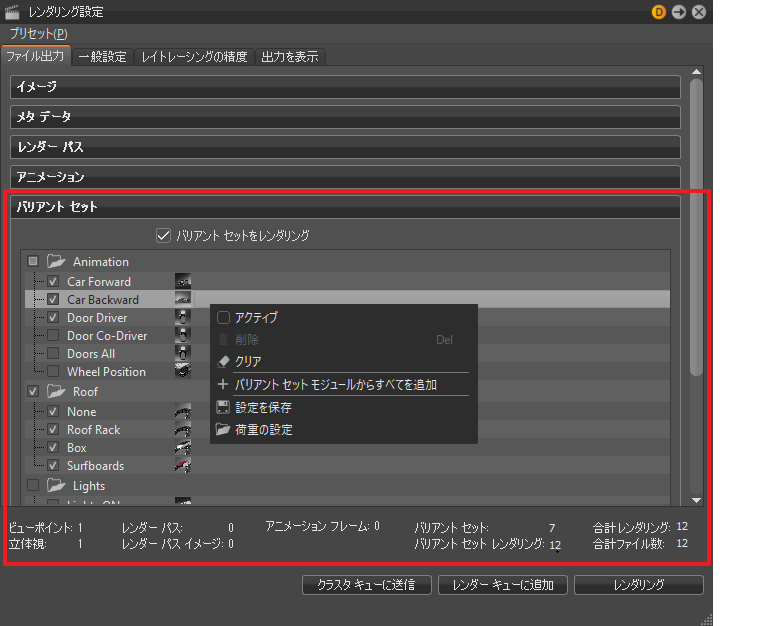The height and width of the screenshot is (626, 768).
Task: Open the Roof folder icon
Action: 56,391
